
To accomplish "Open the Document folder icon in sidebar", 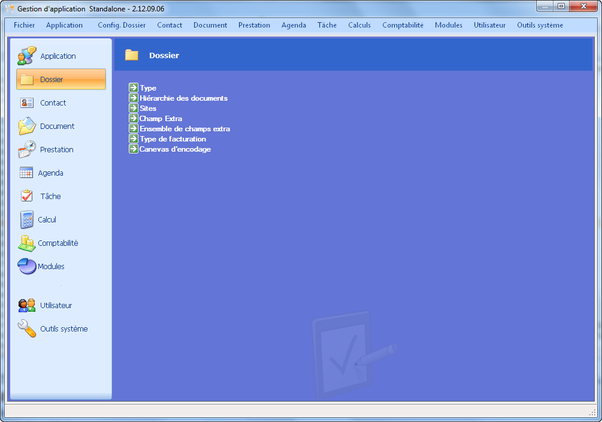I will coord(27,126).
